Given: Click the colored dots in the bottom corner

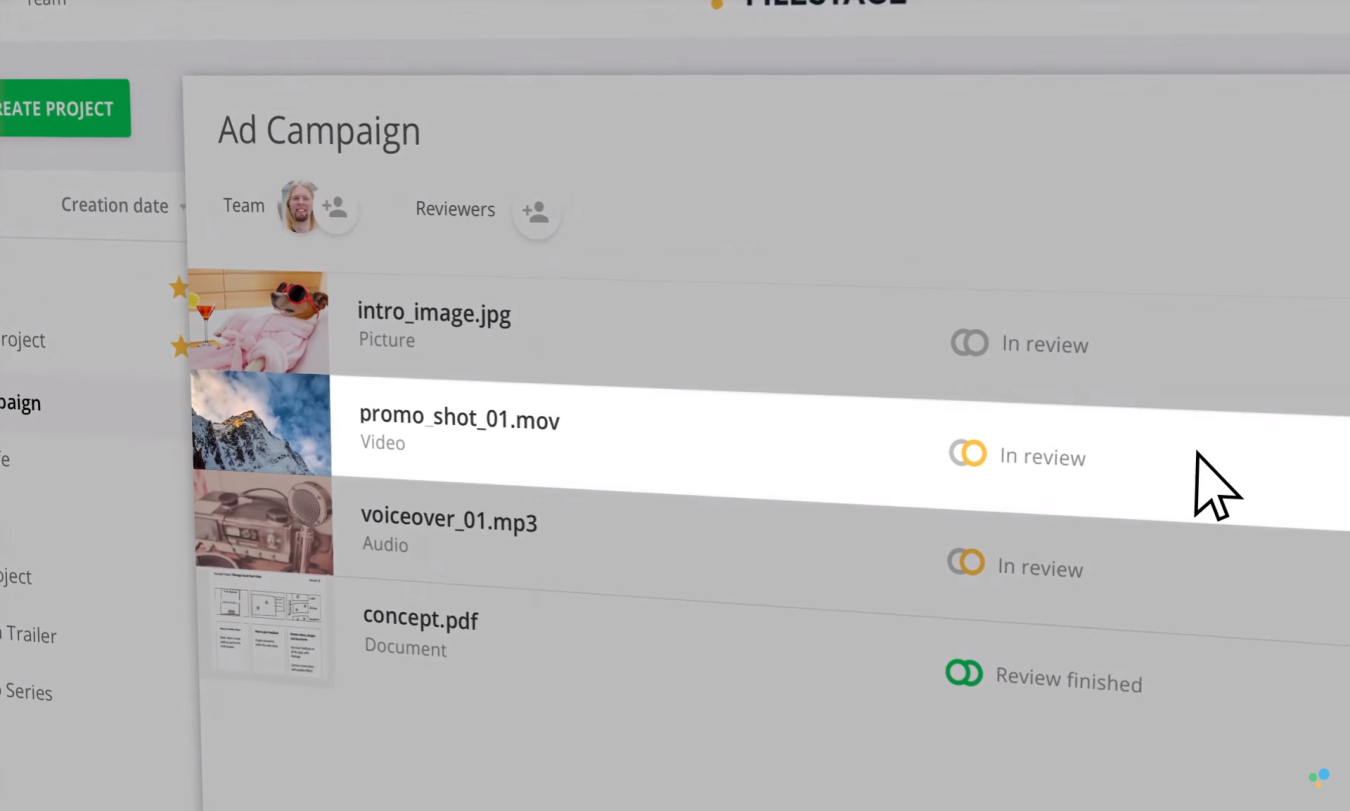Looking at the screenshot, I should pyautogui.click(x=1318, y=778).
